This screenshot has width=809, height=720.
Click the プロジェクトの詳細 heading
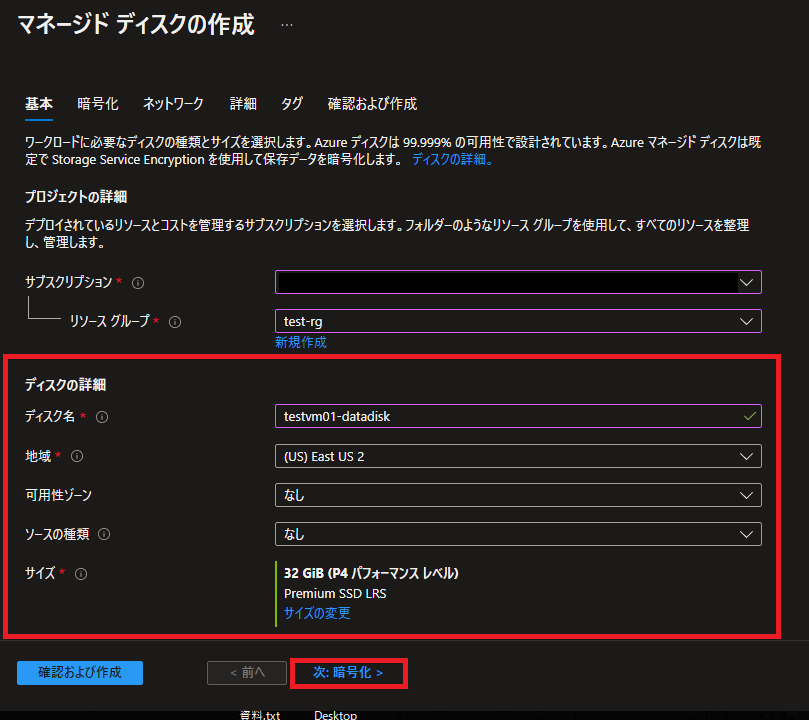(x=76, y=197)
